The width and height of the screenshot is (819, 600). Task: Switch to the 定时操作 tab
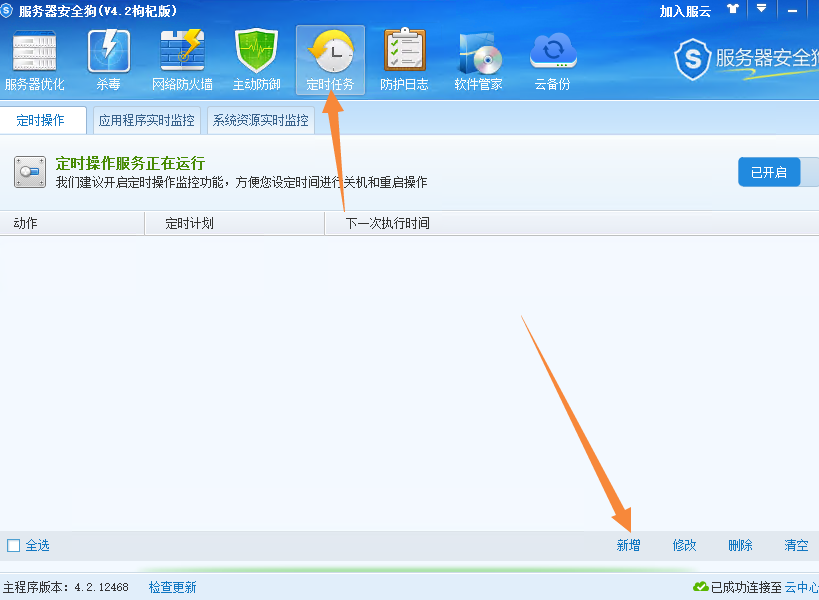(x=43, y=120)
